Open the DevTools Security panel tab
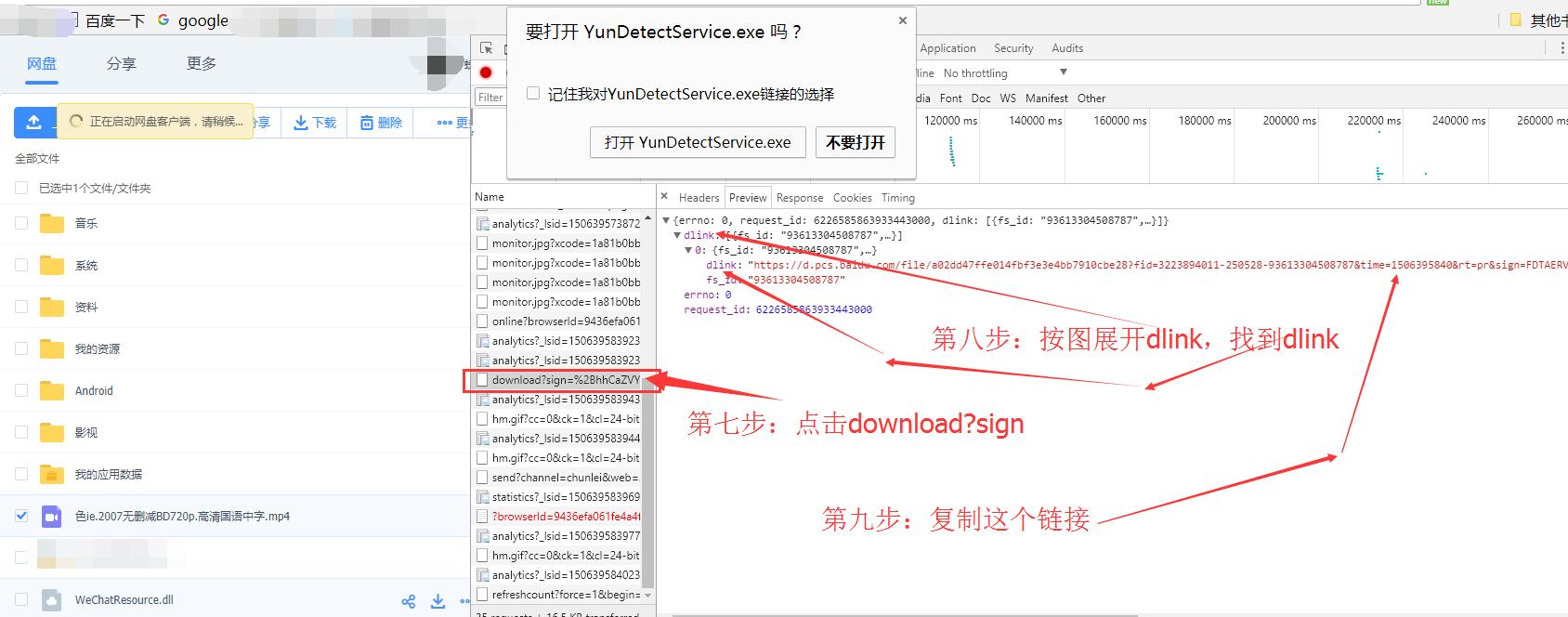The height and width of the screenshot is (617, 1568). pyautogui.click(x=1013, y=48)
